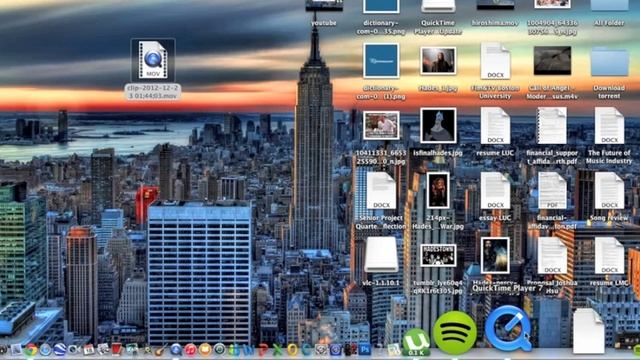Open Google Chrome from the dock
The height and width of the screenshot is (360, 640).
point(30,349)
